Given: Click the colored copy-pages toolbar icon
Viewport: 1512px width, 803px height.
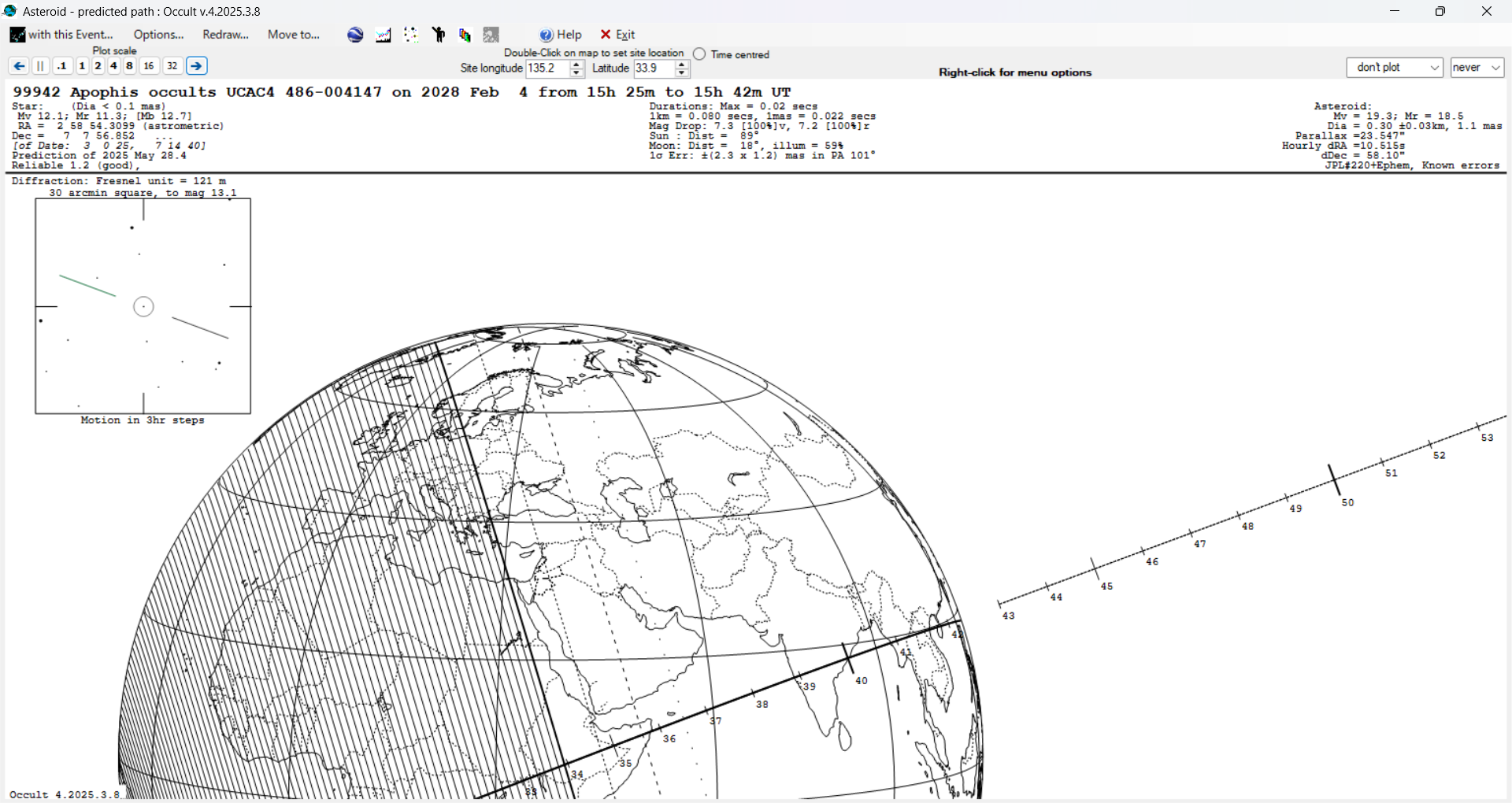Looking at the screenshot, I should point(465,35).
